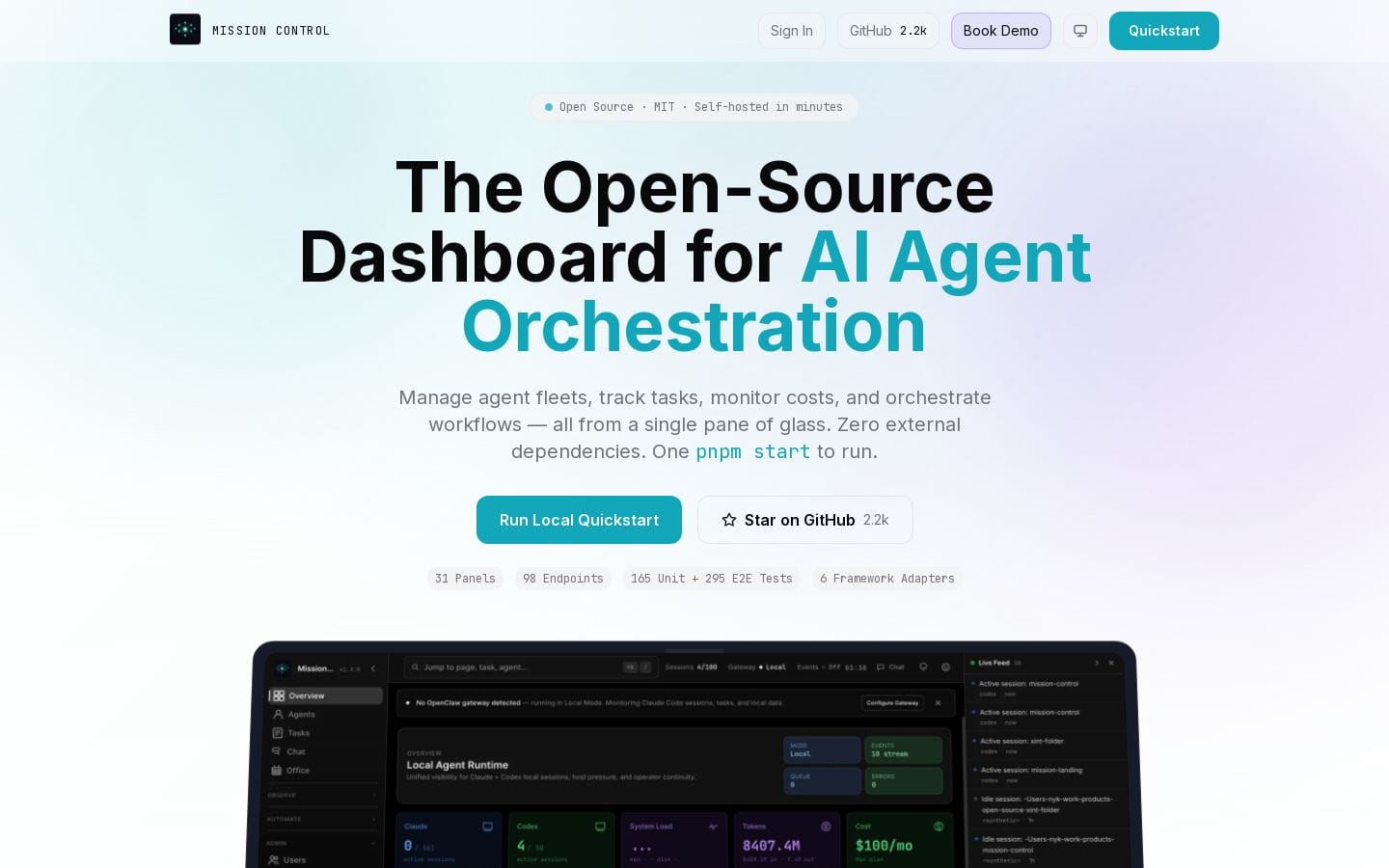Open the Users admin menu item

point(294,859)
